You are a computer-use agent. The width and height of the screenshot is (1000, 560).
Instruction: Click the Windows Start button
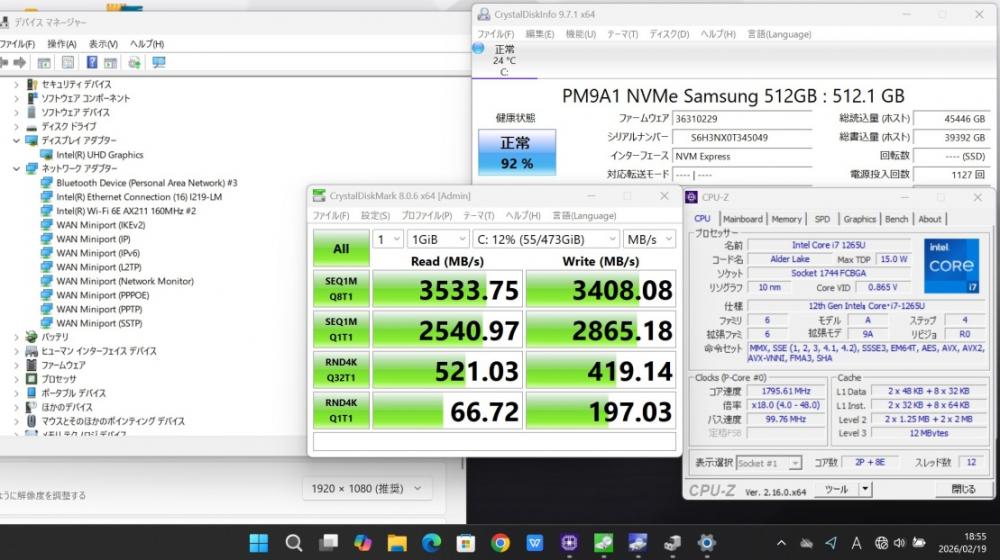point(259,542)
